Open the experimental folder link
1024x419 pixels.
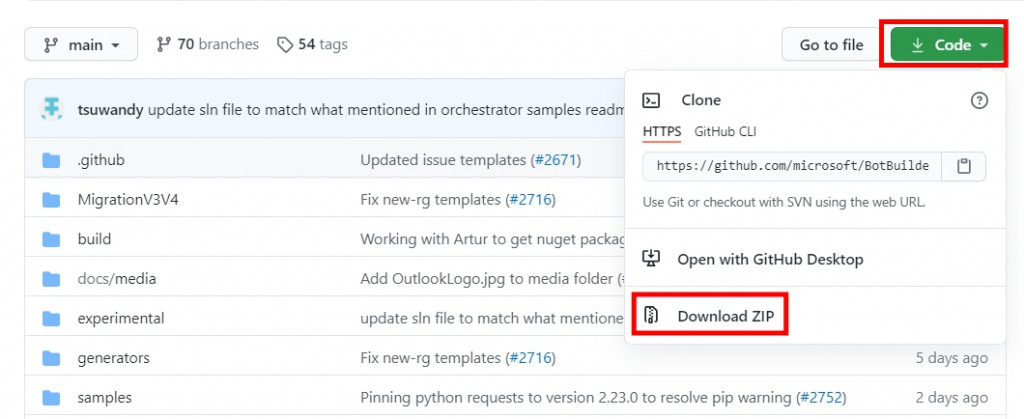click(x=120, y=318)
